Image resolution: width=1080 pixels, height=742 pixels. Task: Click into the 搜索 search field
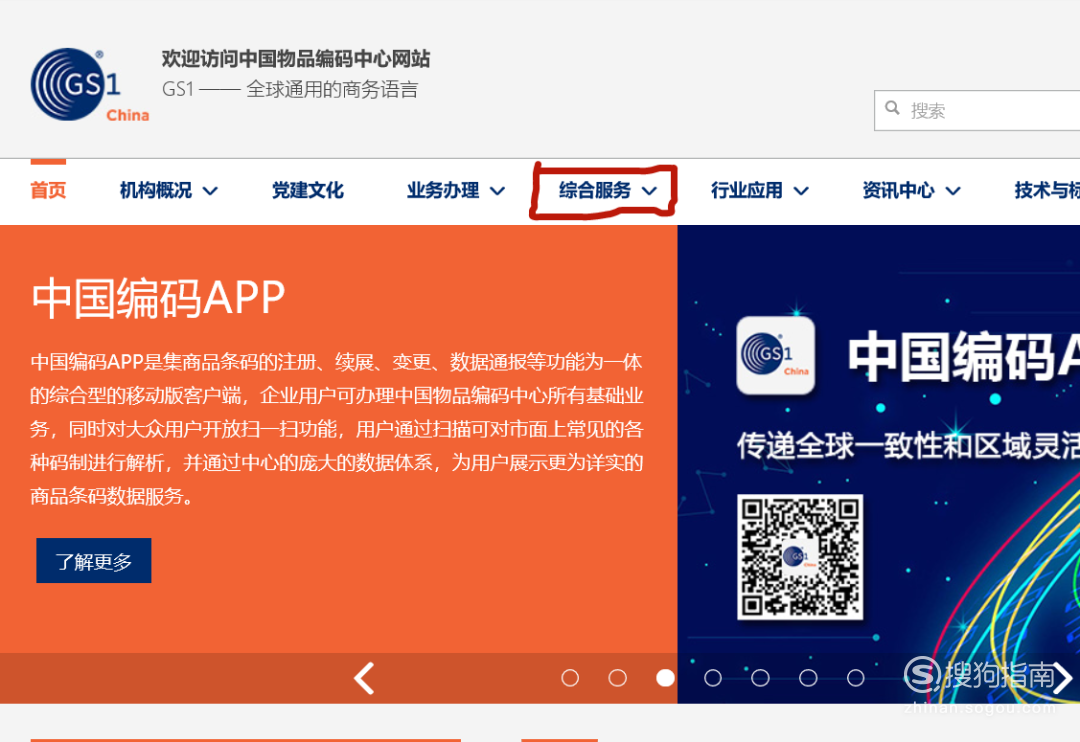977,110
